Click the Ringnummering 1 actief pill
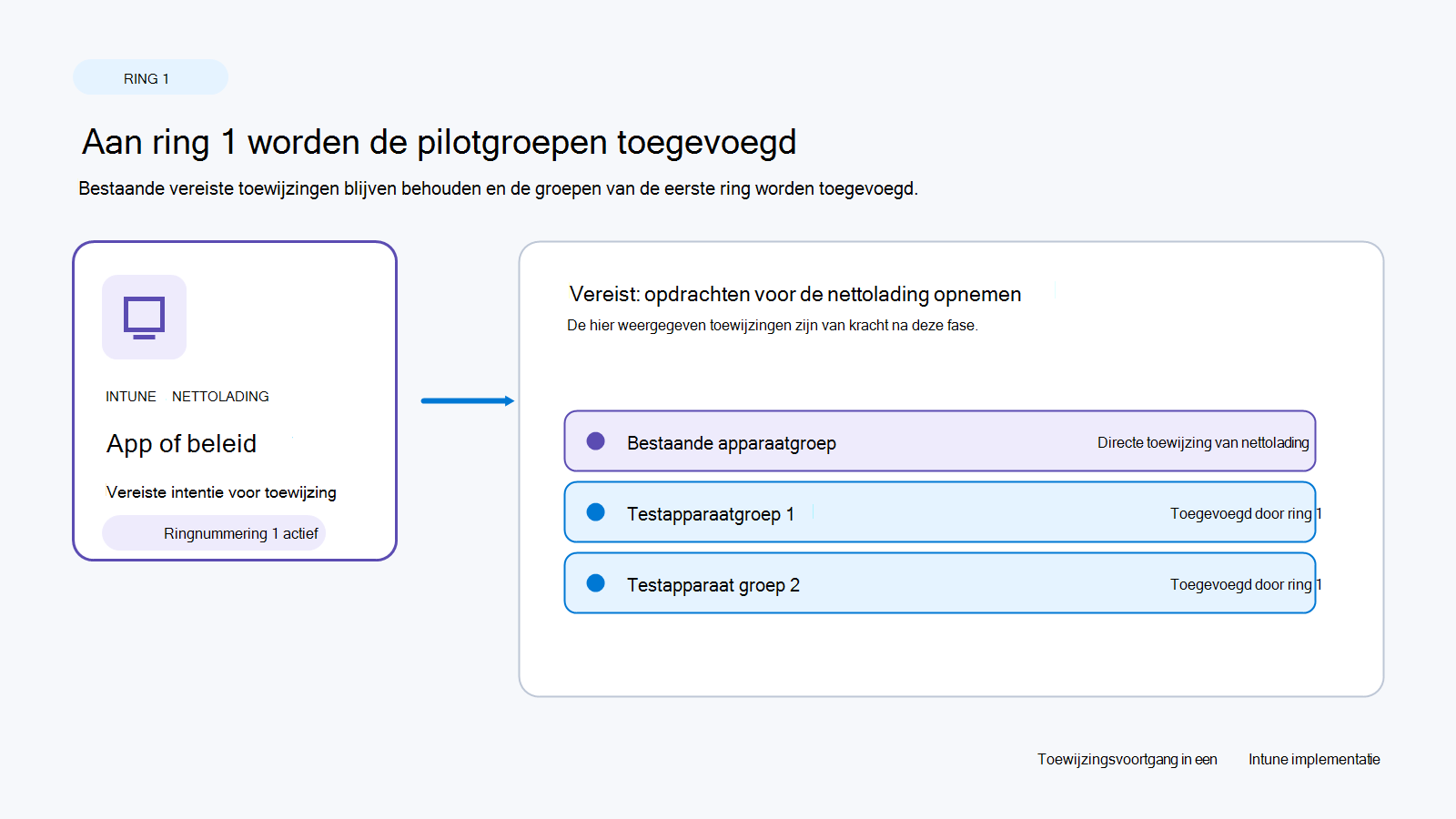Viewport: 1456px width, 819px height. (x=214, y=533)
